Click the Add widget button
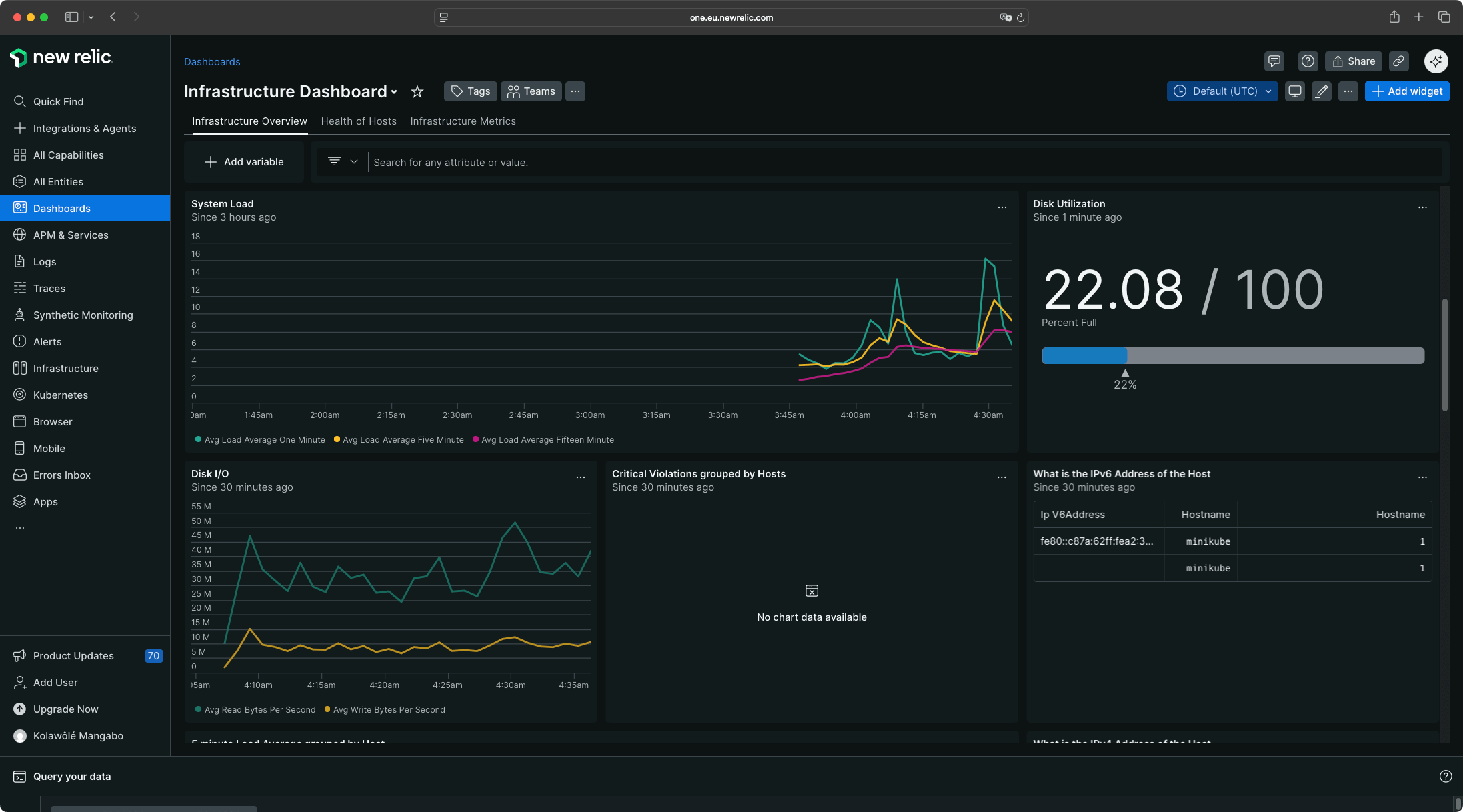The height and width of the screenshot is (812, 1463). tap(1407, 91)
